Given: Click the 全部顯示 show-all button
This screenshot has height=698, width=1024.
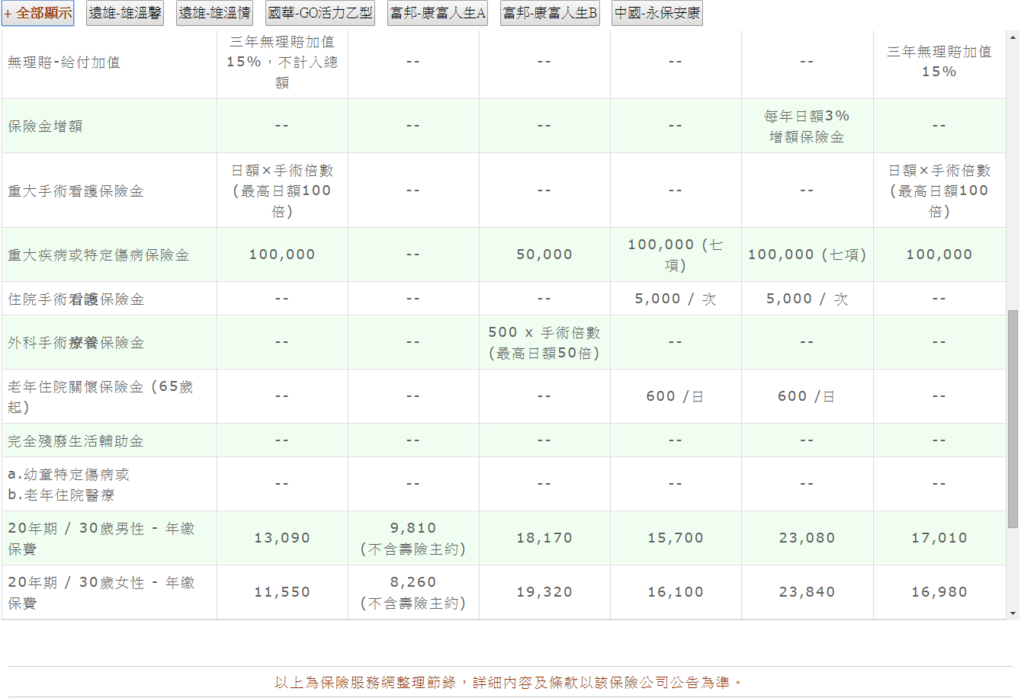Looking at the screenshot, I should pos(38,13).
